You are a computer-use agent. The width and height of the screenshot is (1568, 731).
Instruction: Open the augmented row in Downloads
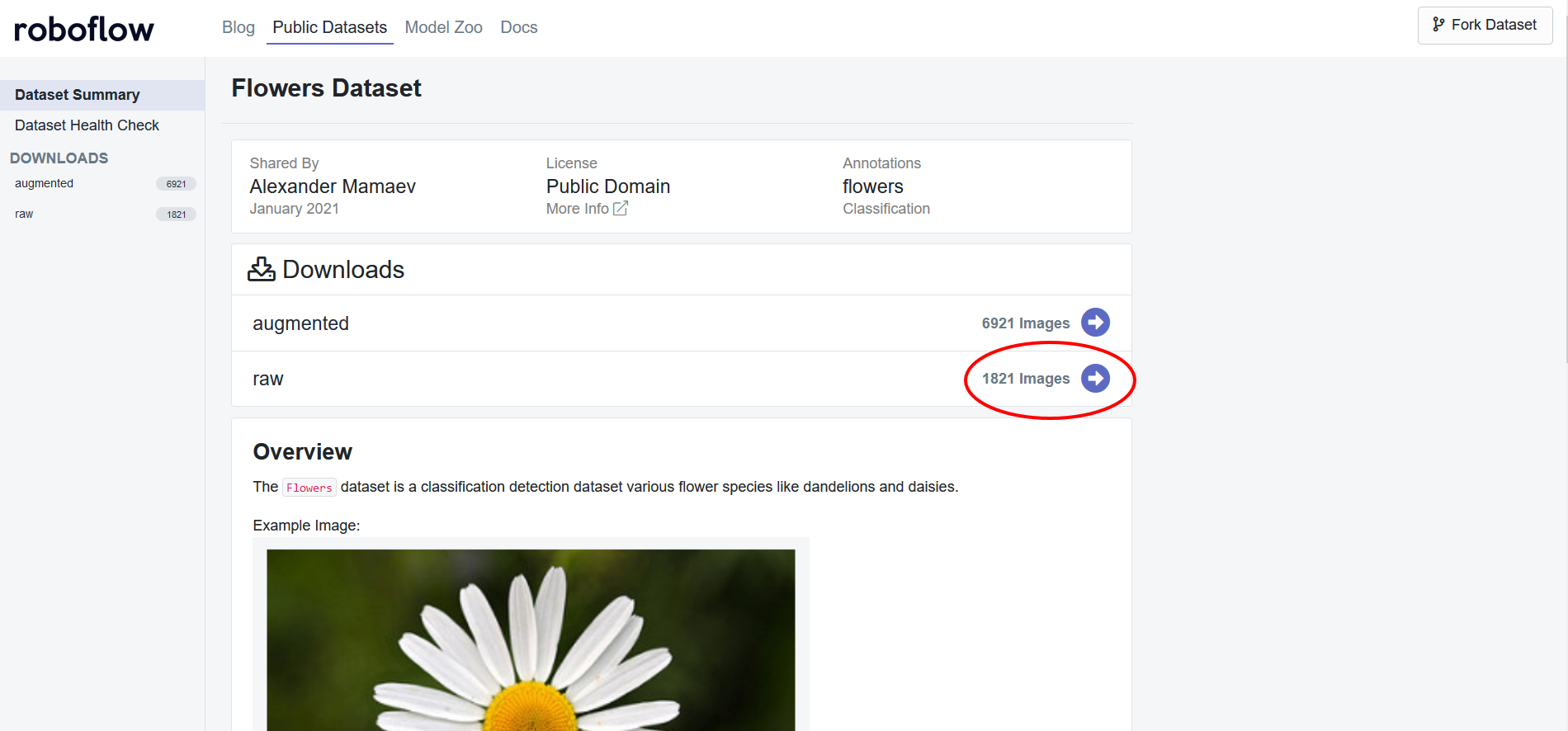[682, 323]
